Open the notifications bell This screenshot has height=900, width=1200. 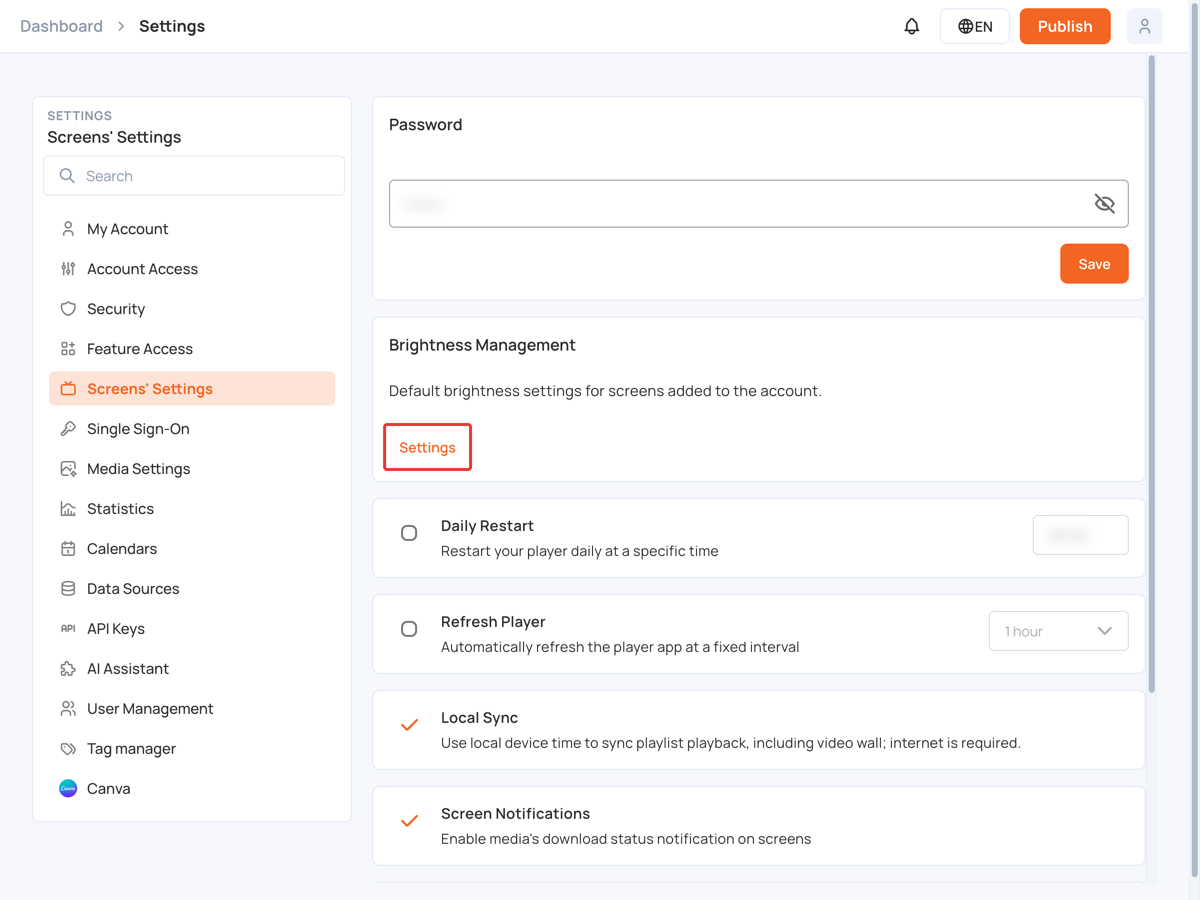click(912, 26)
